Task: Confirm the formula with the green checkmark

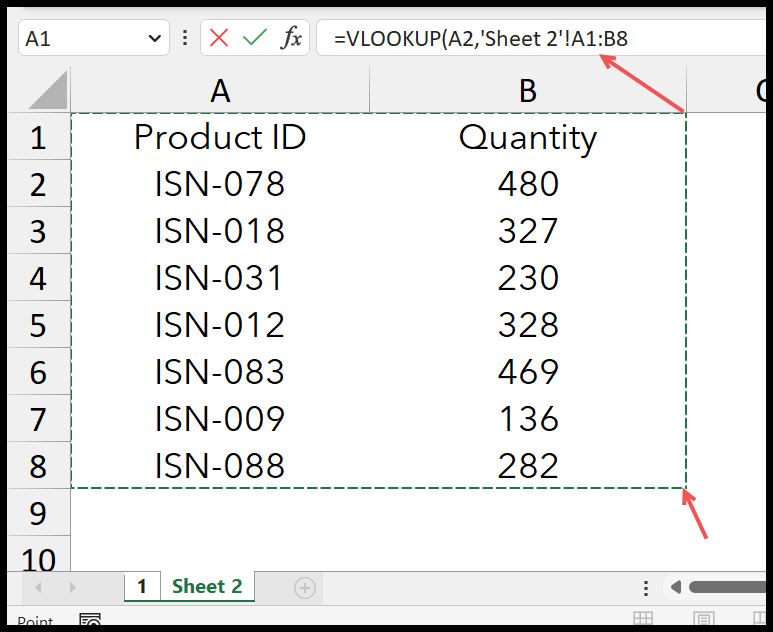Action: 254,38
